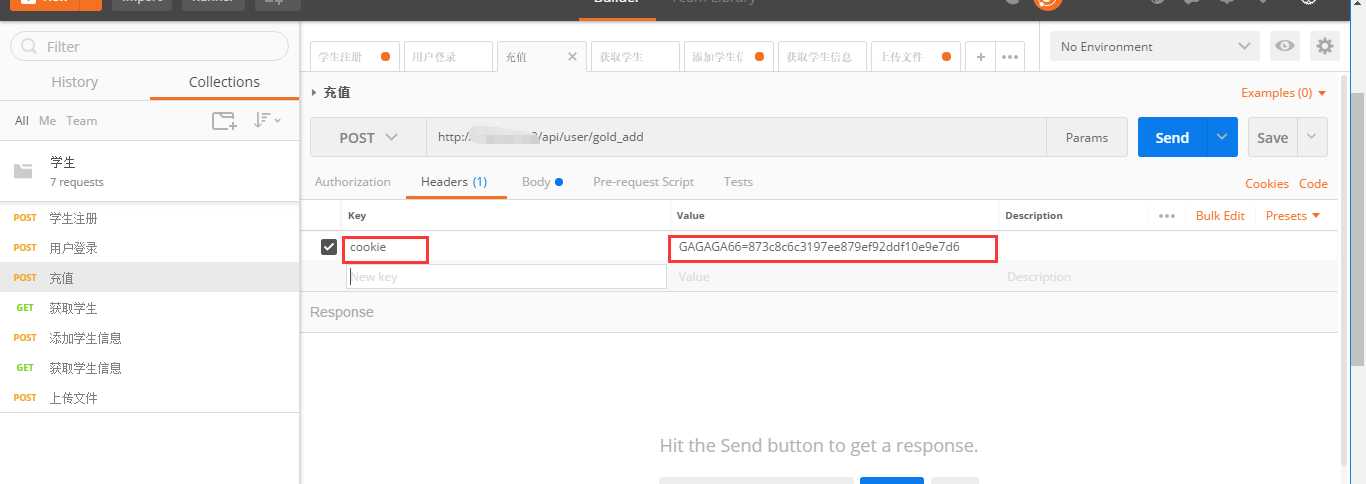1366x484 pixels.
Task: Click the Save button
Action: coord(1273,137)
